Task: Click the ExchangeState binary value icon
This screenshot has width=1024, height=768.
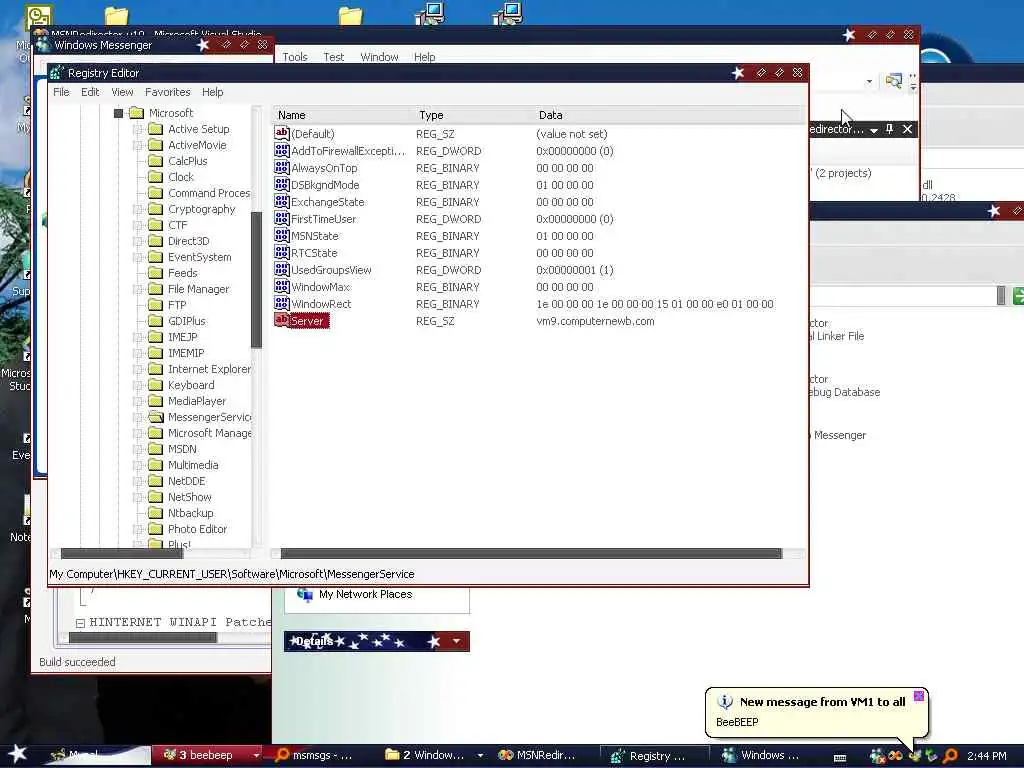Action: click(281, 201)
